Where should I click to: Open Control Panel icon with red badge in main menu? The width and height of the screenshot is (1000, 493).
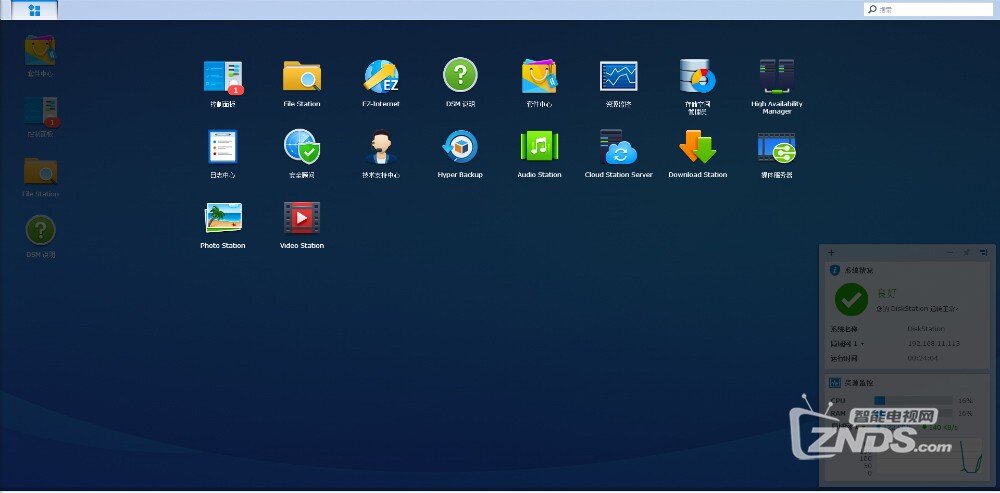(223, 77)
